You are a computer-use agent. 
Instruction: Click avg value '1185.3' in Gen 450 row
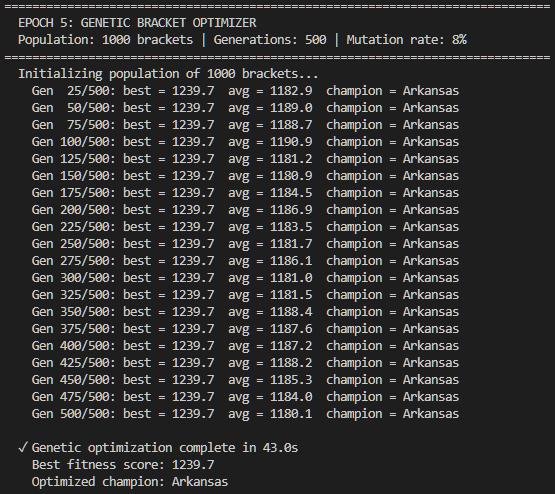coord(291,380)
